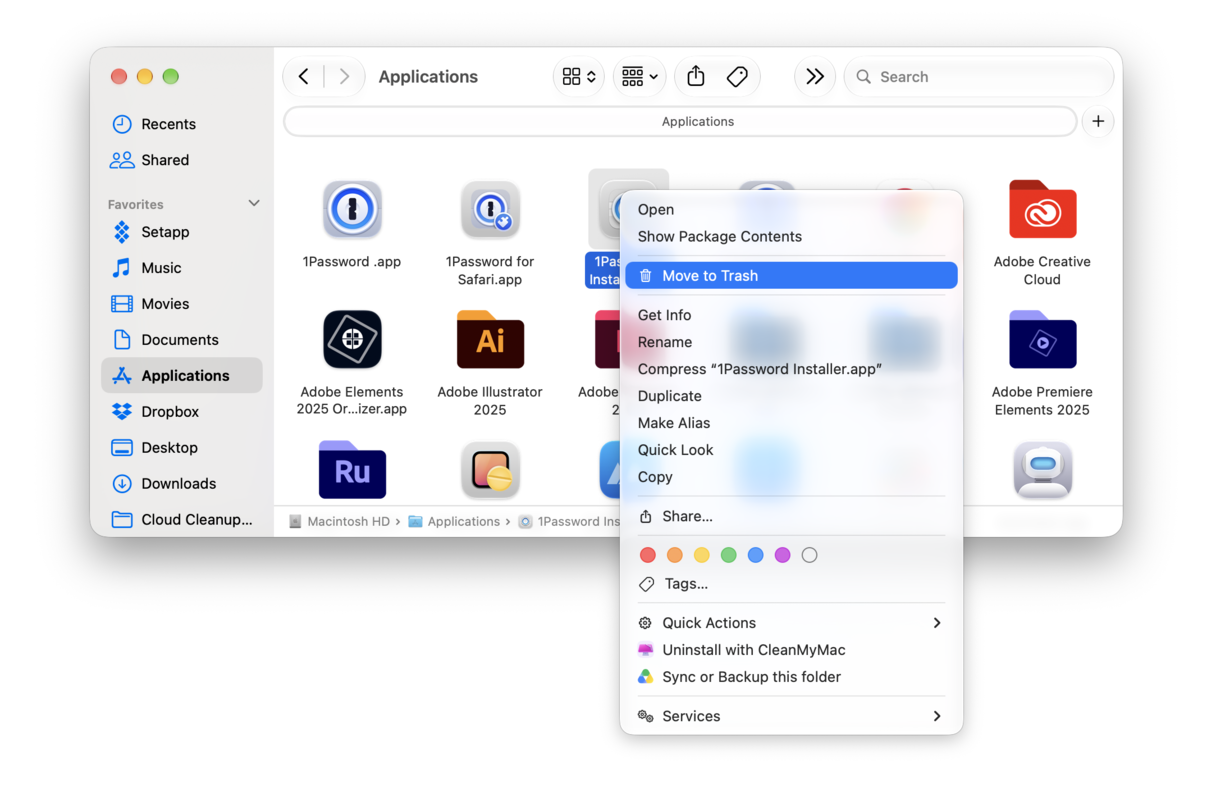The height and width of the screenshot is (801, 1216).
Task: Apply the purple tag color
Action: [783, 555]
